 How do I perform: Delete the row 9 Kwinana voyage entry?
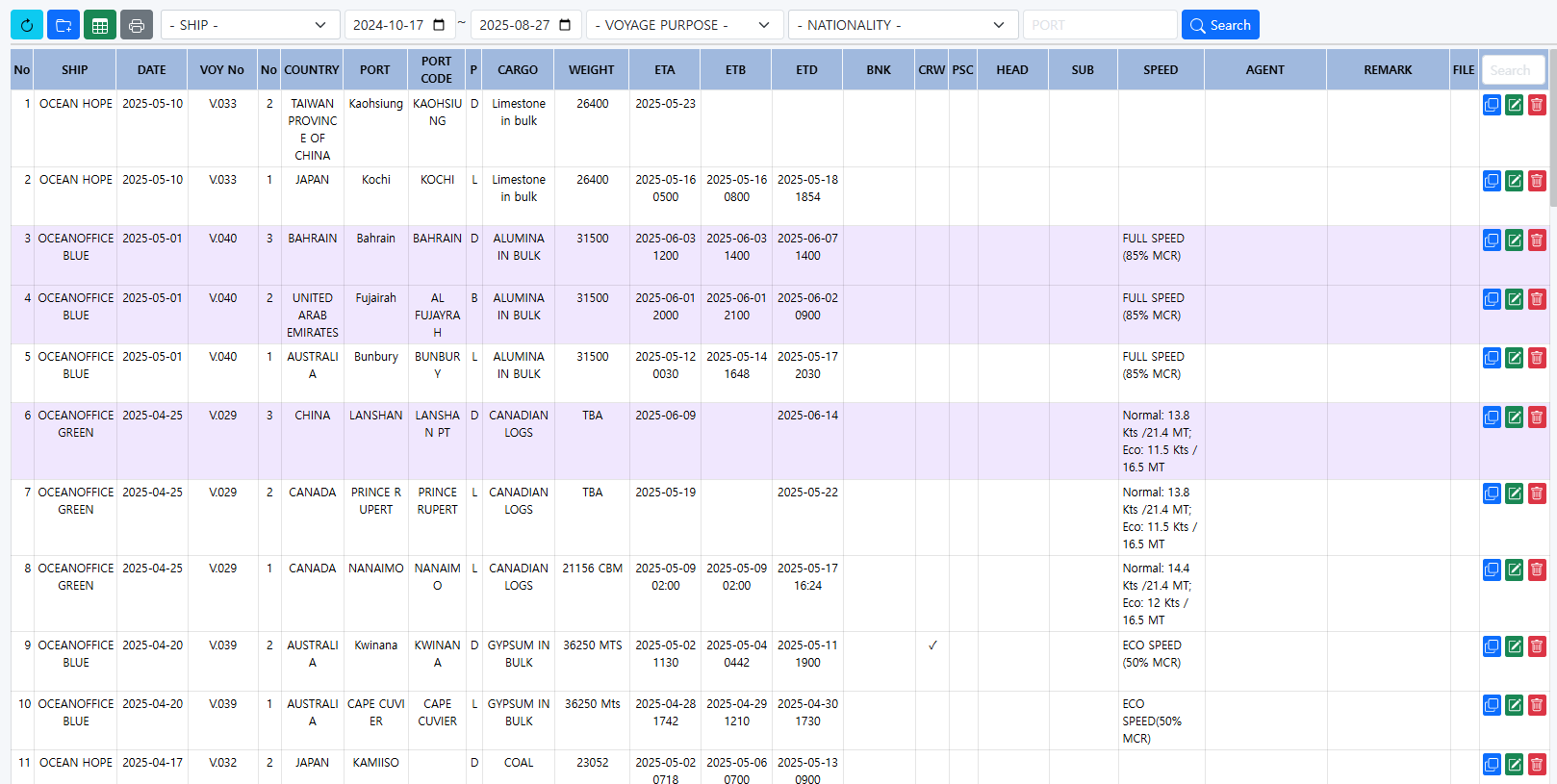pos(1537,647)
